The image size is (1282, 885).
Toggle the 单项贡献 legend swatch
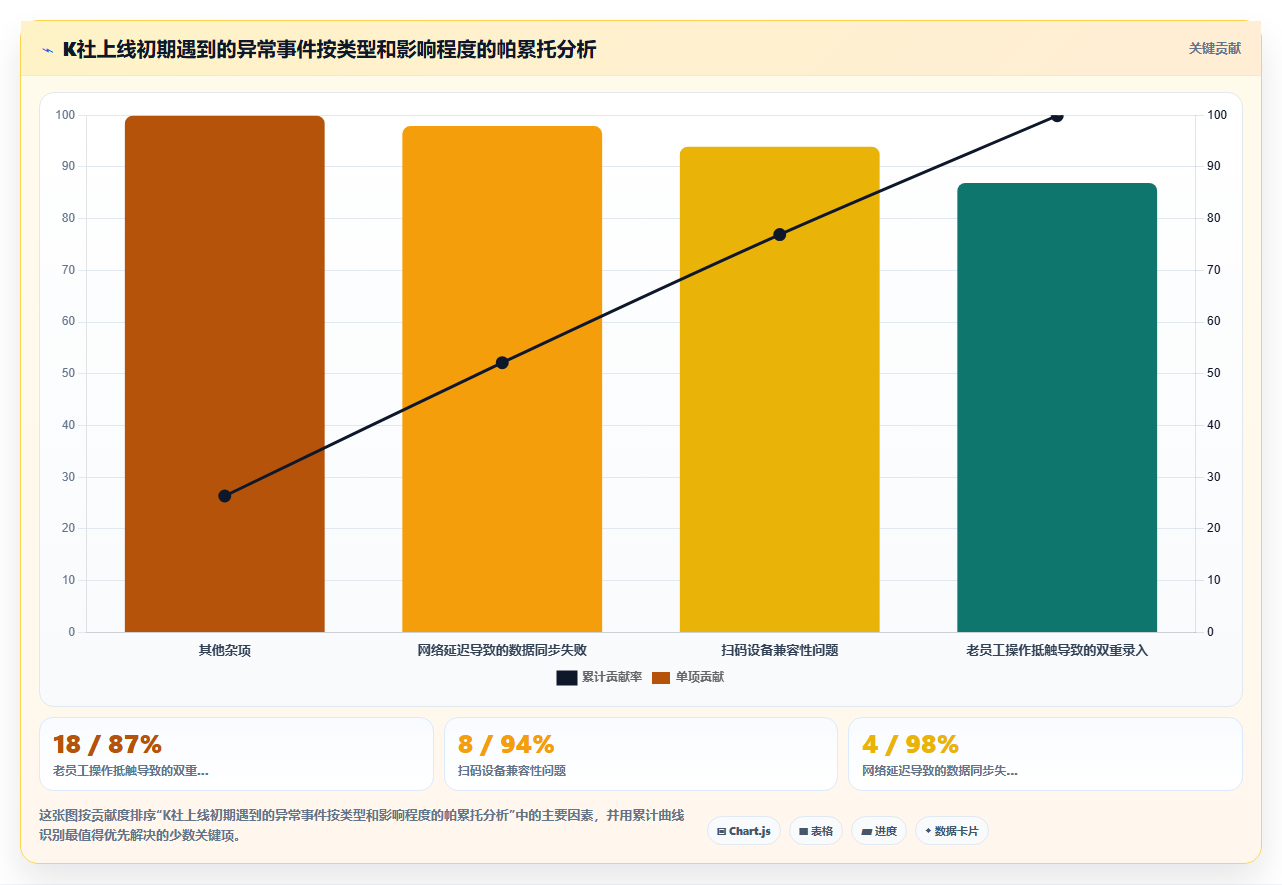pos(661,678)
